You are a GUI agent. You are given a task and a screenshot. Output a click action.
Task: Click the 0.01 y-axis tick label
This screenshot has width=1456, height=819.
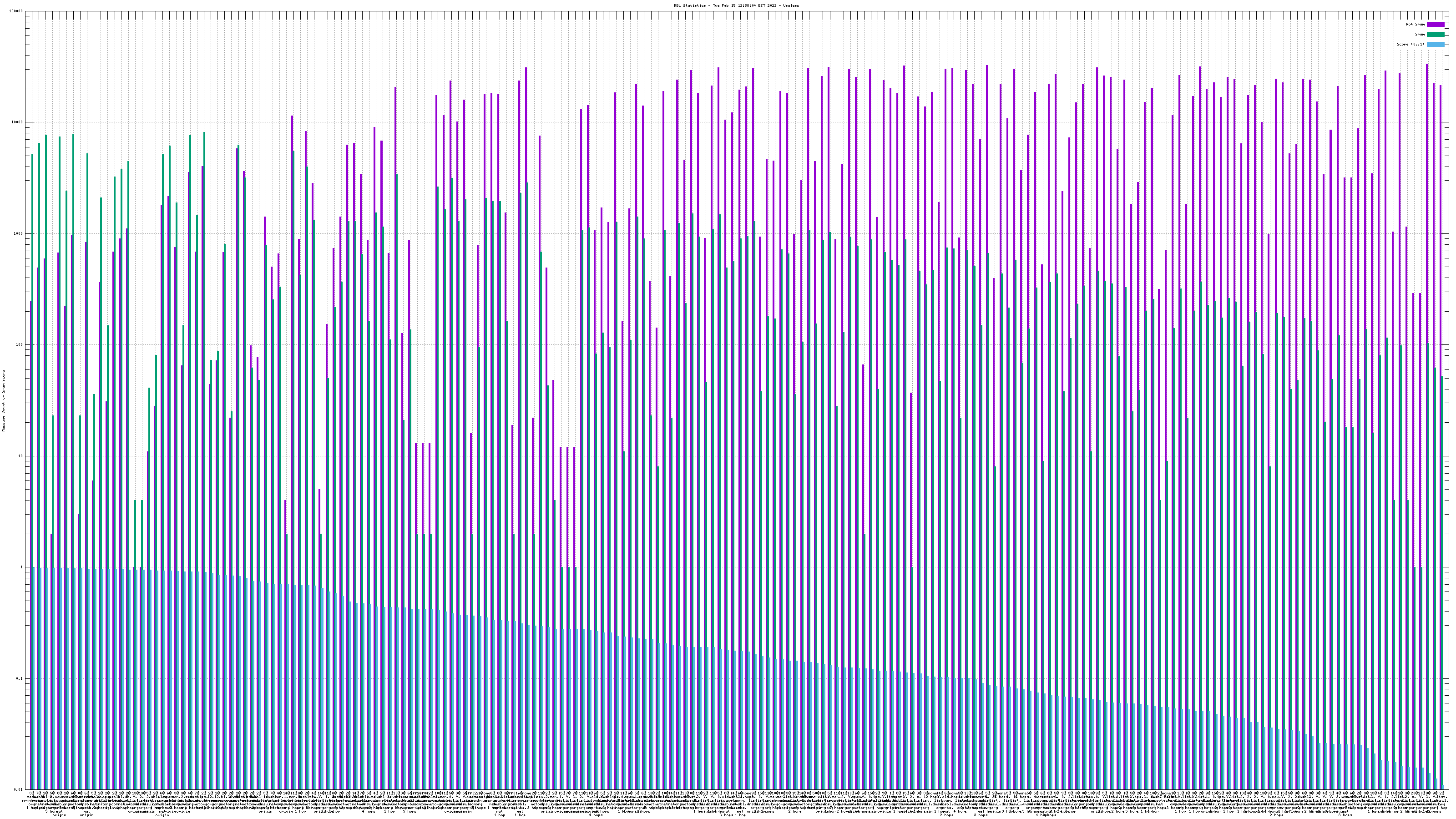pyautogui.click(x=19, y=789)
